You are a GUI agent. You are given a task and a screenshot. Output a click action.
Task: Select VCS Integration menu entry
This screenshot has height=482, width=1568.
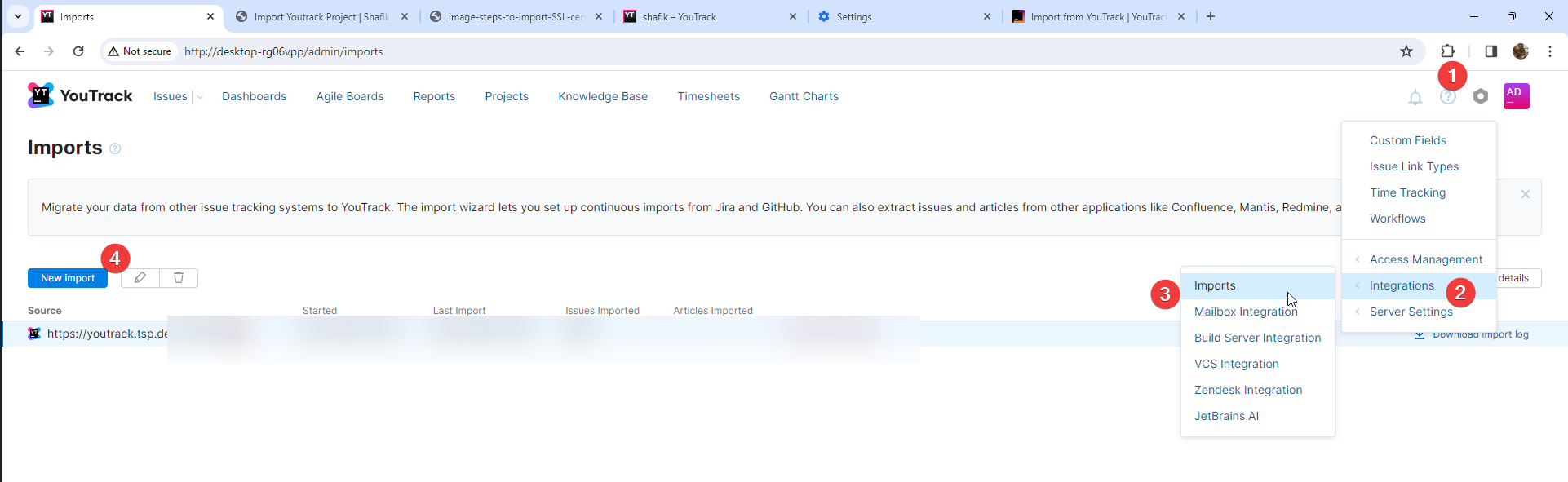[x=1236, y=364]
